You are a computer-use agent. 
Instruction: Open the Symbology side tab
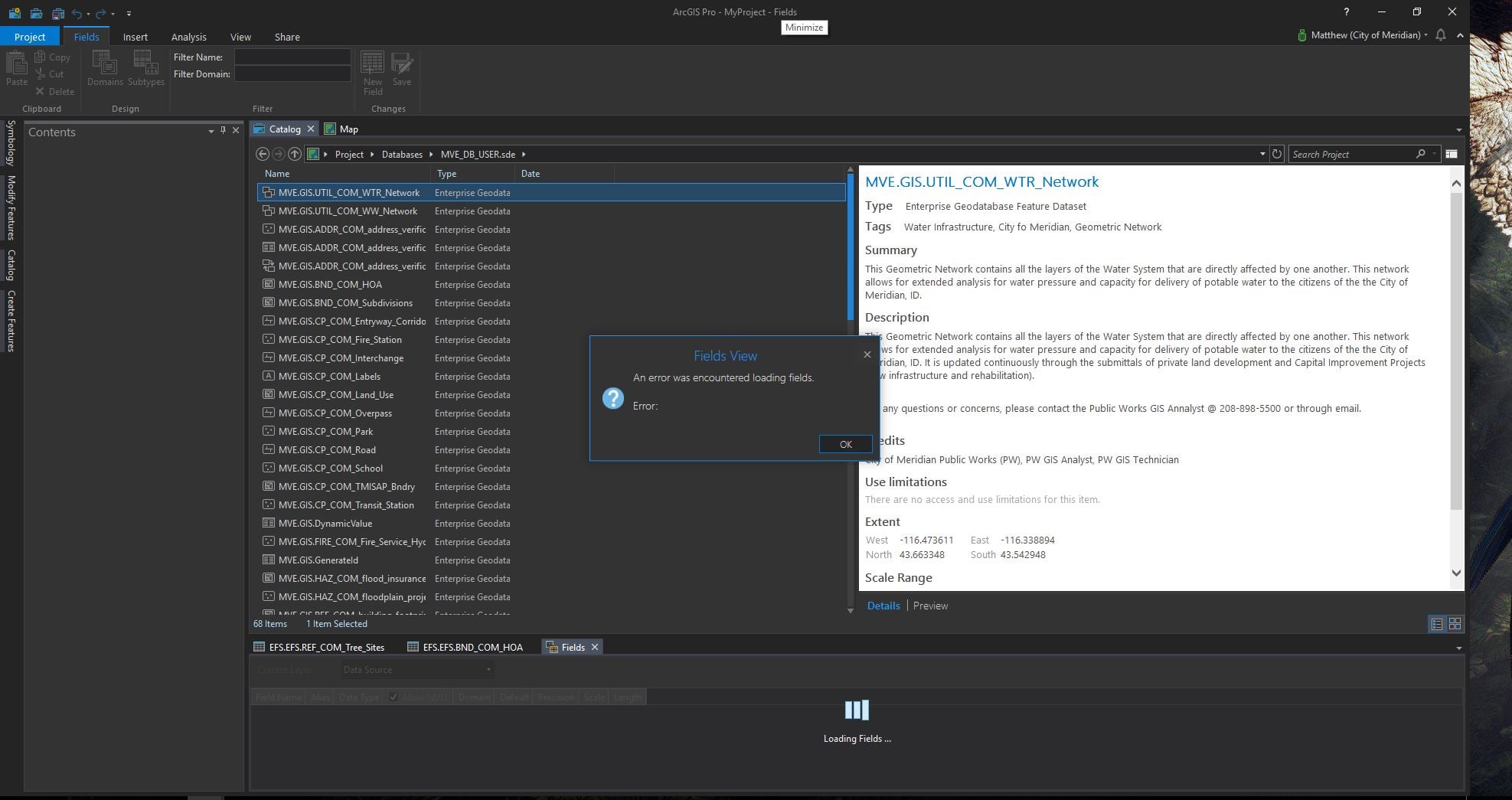coord(11,142)
